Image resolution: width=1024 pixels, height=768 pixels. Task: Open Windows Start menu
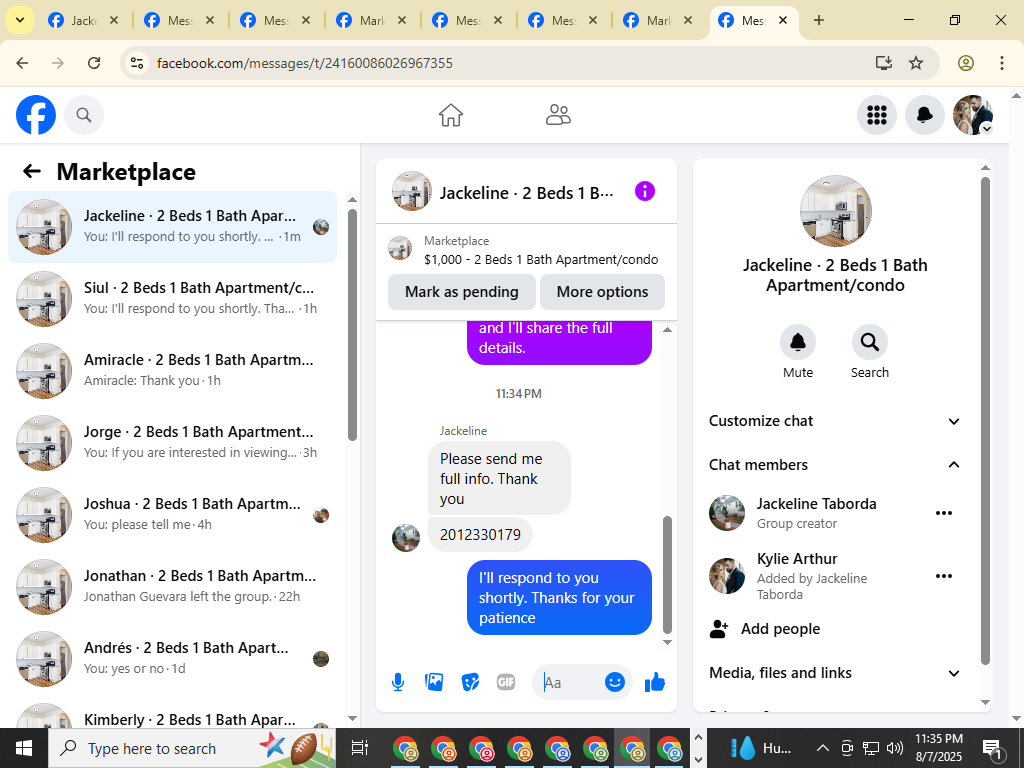tap(24, 748)
